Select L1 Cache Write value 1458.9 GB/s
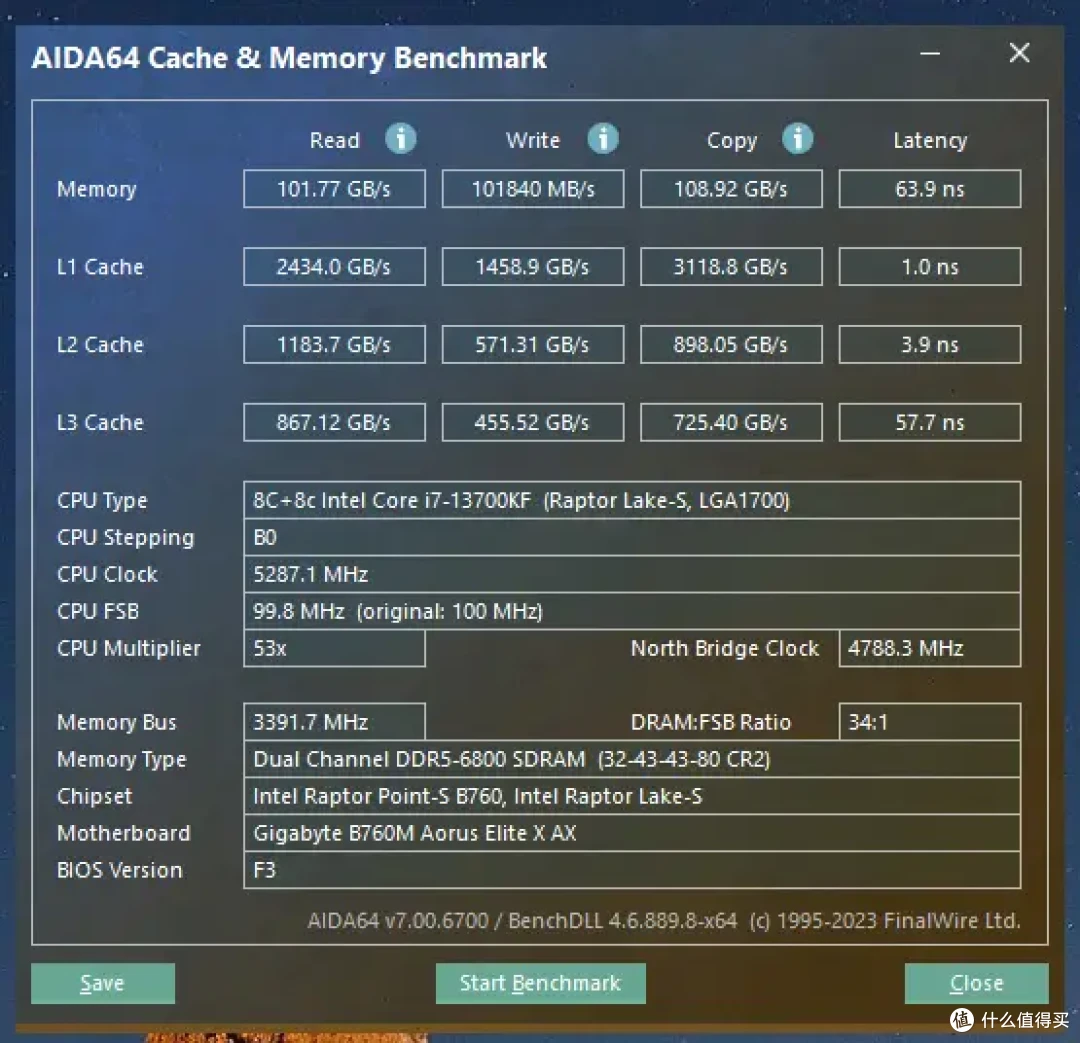Image resolution: width=1080 pixels, height=1043 pixels. [532, 267]
